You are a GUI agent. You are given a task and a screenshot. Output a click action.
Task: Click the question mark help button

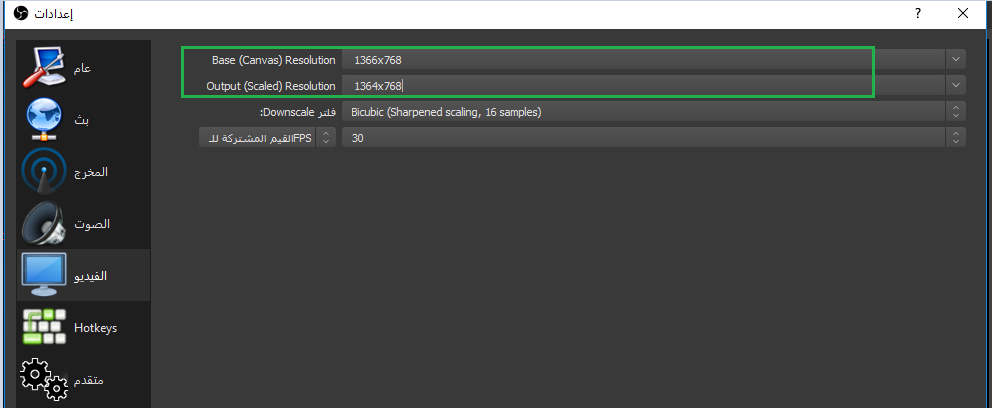click(x=917, y=14)
